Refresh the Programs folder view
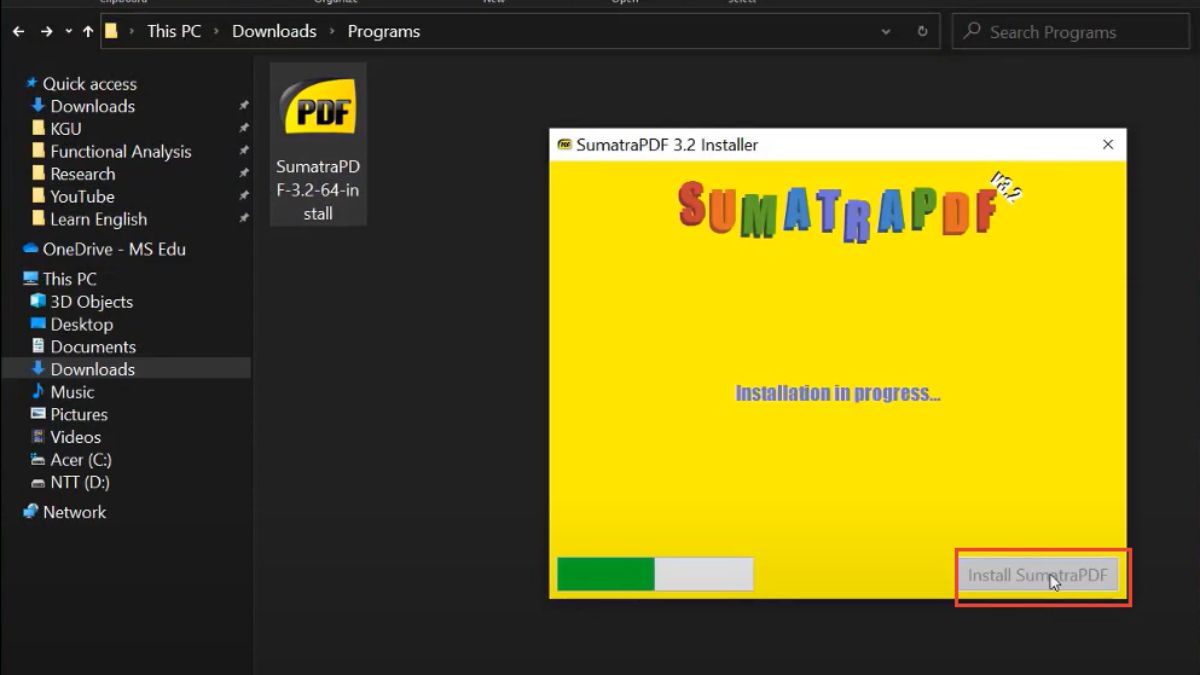 922,32
